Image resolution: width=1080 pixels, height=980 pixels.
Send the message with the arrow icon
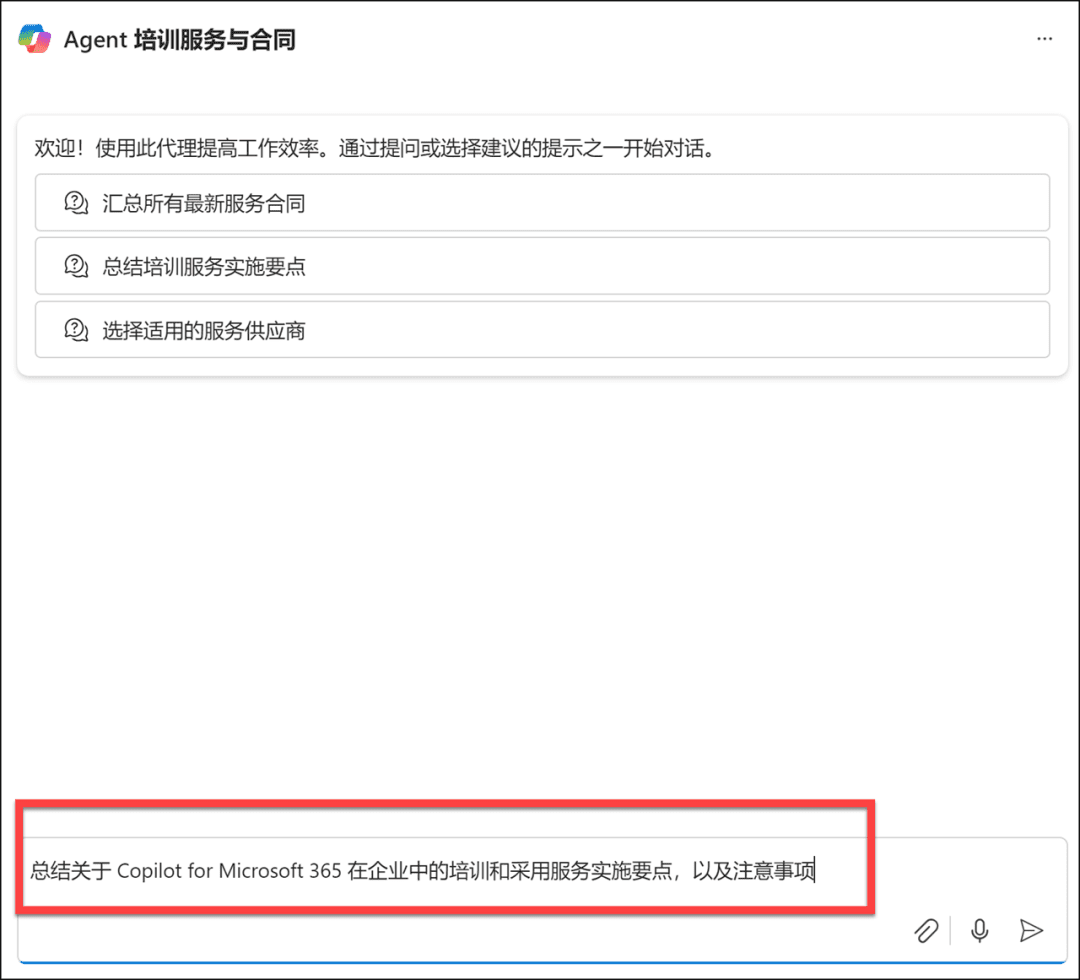pyautogui.click(x=1031, y=930)
